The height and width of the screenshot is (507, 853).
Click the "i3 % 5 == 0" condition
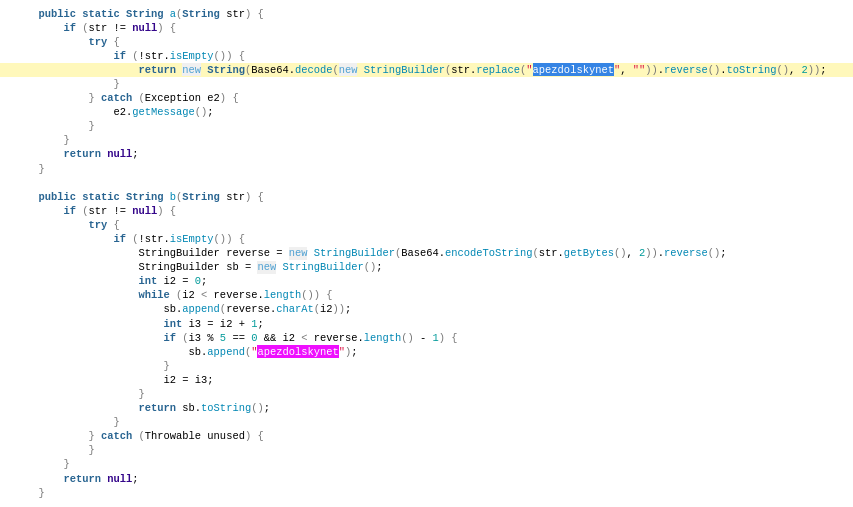coord(223,338)
